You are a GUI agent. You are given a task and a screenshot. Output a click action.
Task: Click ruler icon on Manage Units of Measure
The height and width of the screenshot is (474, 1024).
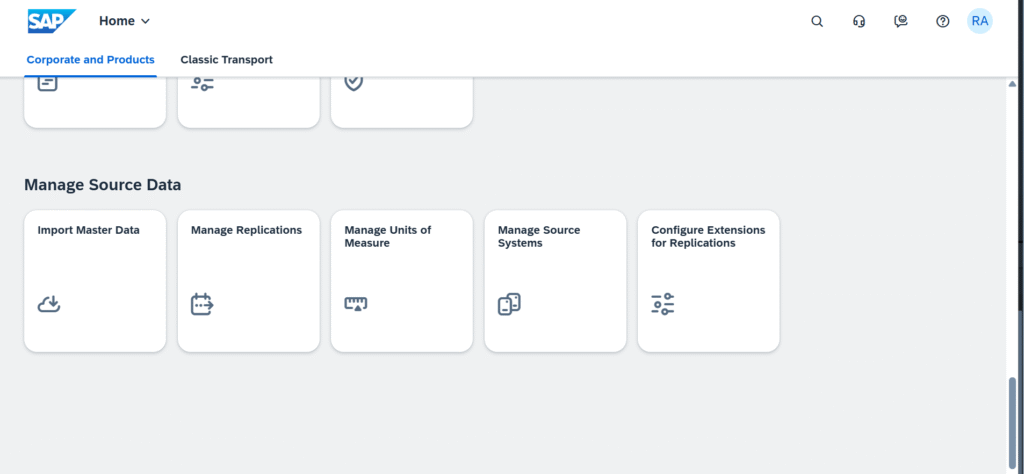(356, 304)
